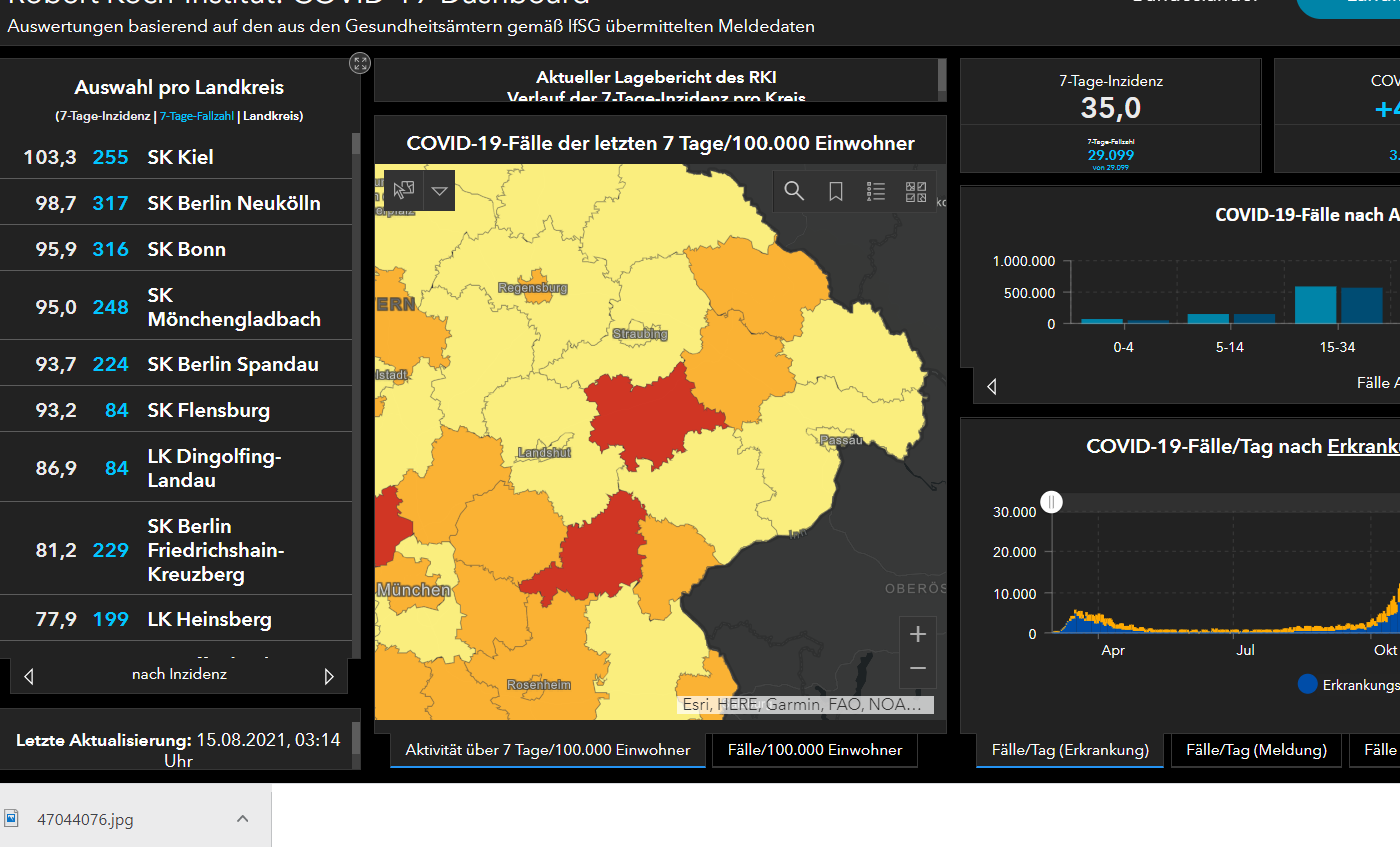Viewport: 1400px width, 847px height.
Task: Click the info panel scrollbar
Action: [x=942, y=75]
